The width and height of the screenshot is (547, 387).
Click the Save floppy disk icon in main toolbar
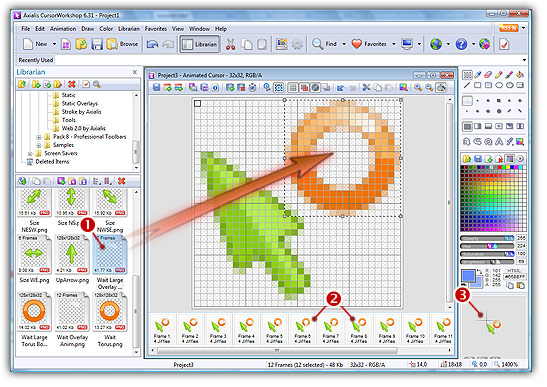pos(97,44)
